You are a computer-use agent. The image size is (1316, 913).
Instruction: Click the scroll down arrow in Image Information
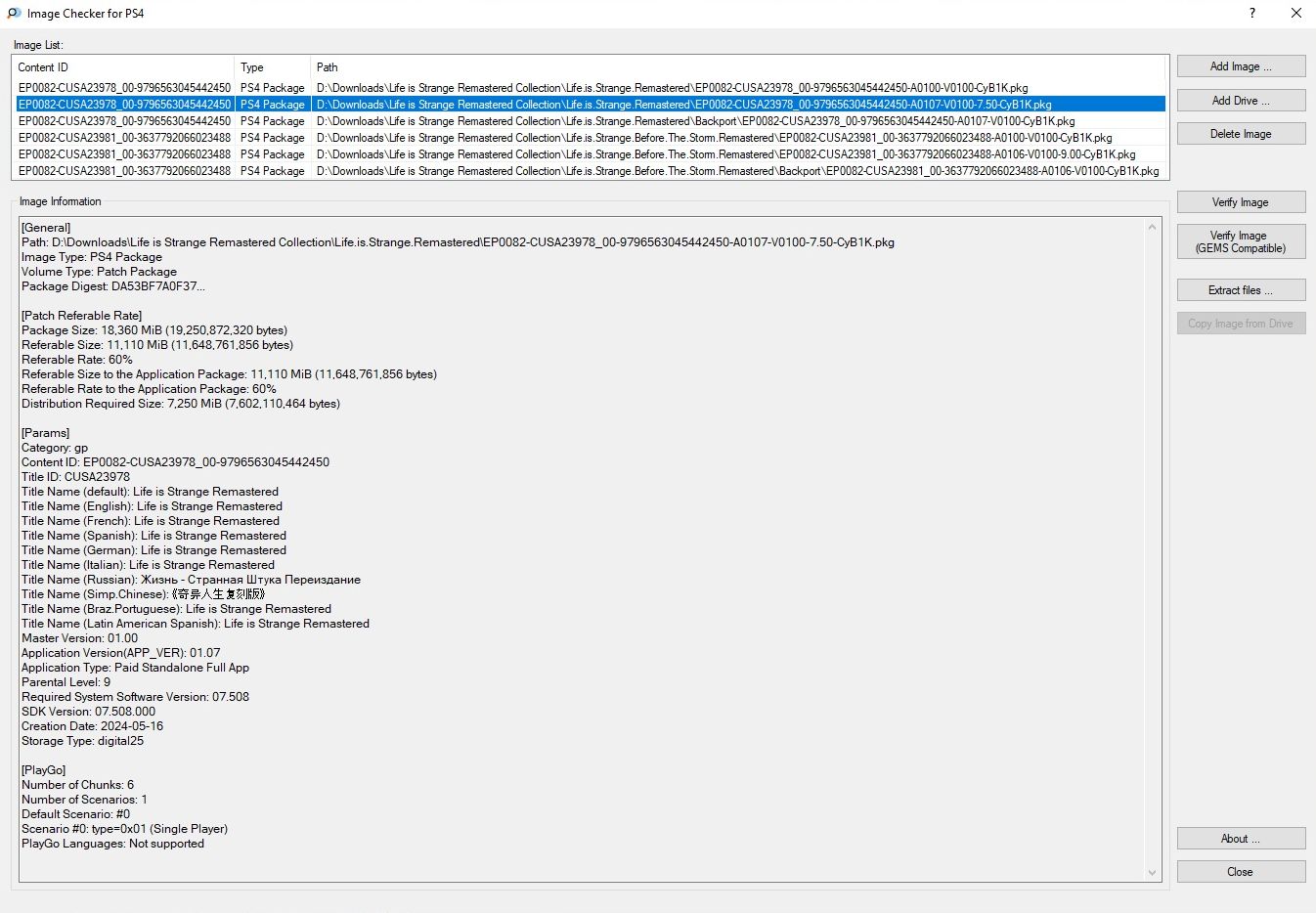tap(1152, 873)
